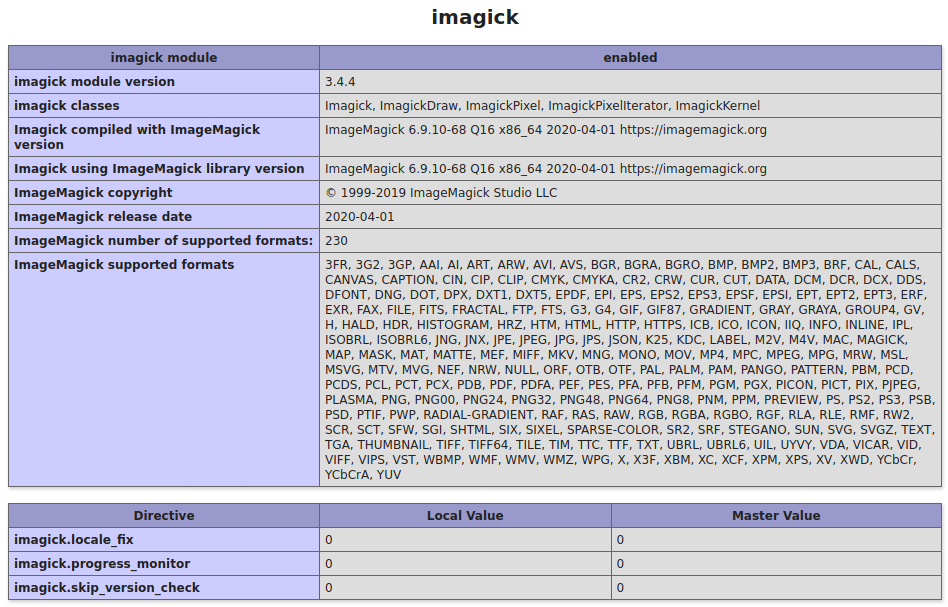Click the supported formats list beginning "3FR, 3G2"

coord(629,369)
